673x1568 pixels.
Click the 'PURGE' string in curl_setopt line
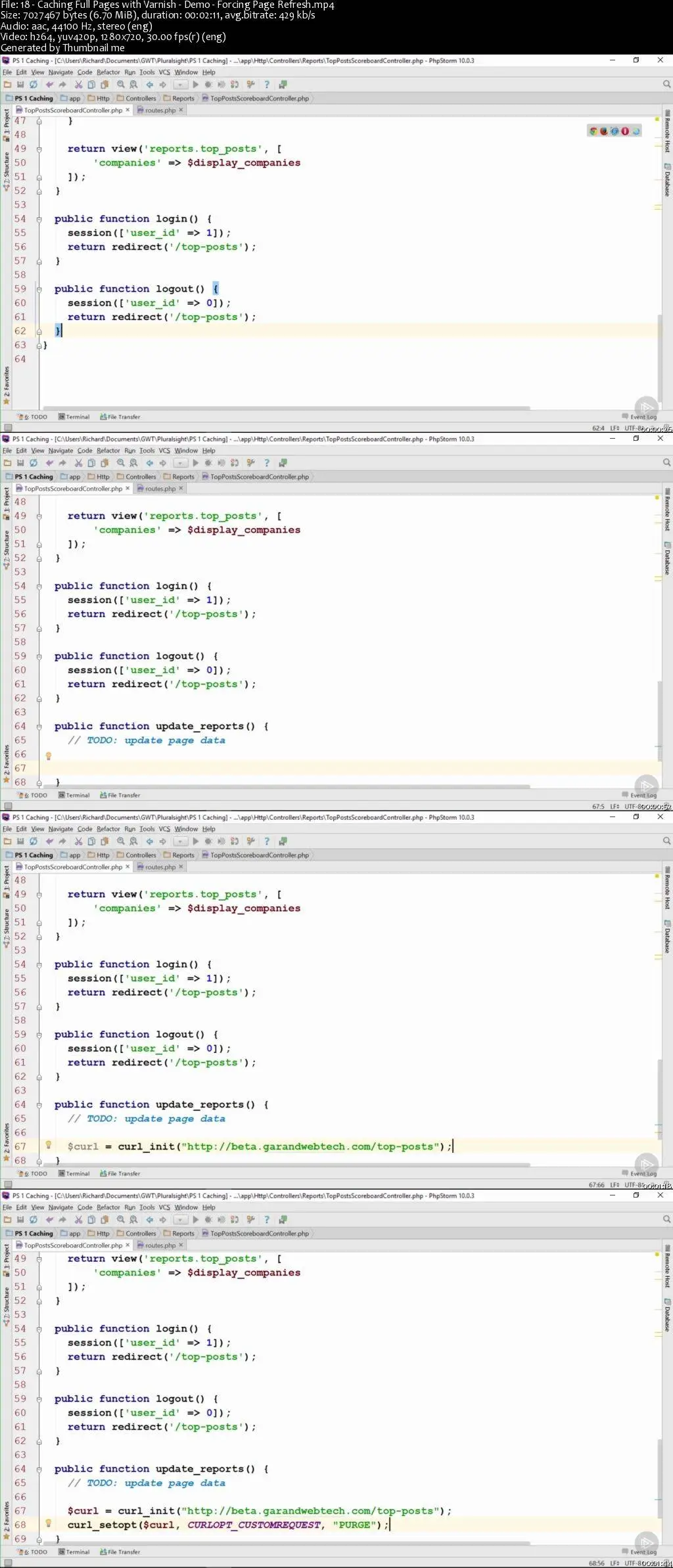[354, 1525]
